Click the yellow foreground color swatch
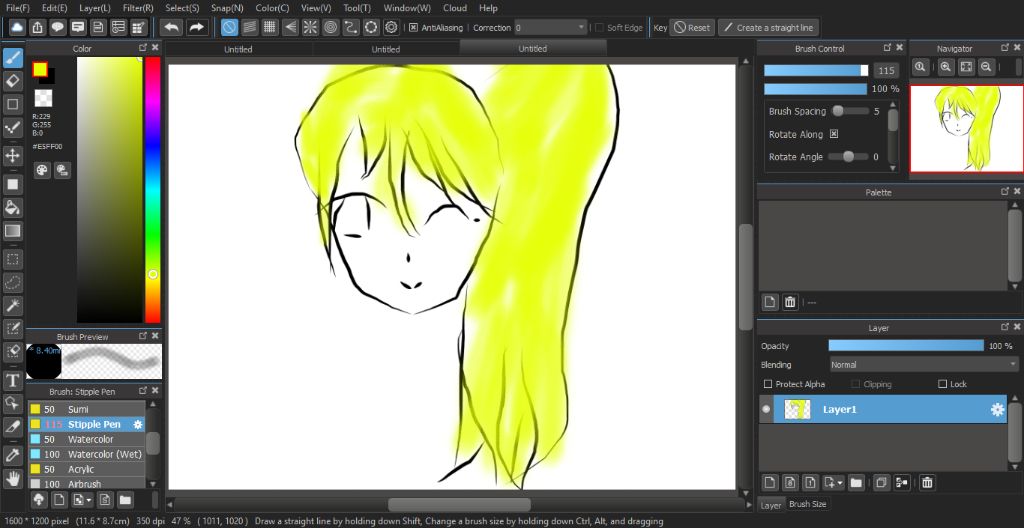The height and width of the screenshot is (528, 1024). click(40, 69)
